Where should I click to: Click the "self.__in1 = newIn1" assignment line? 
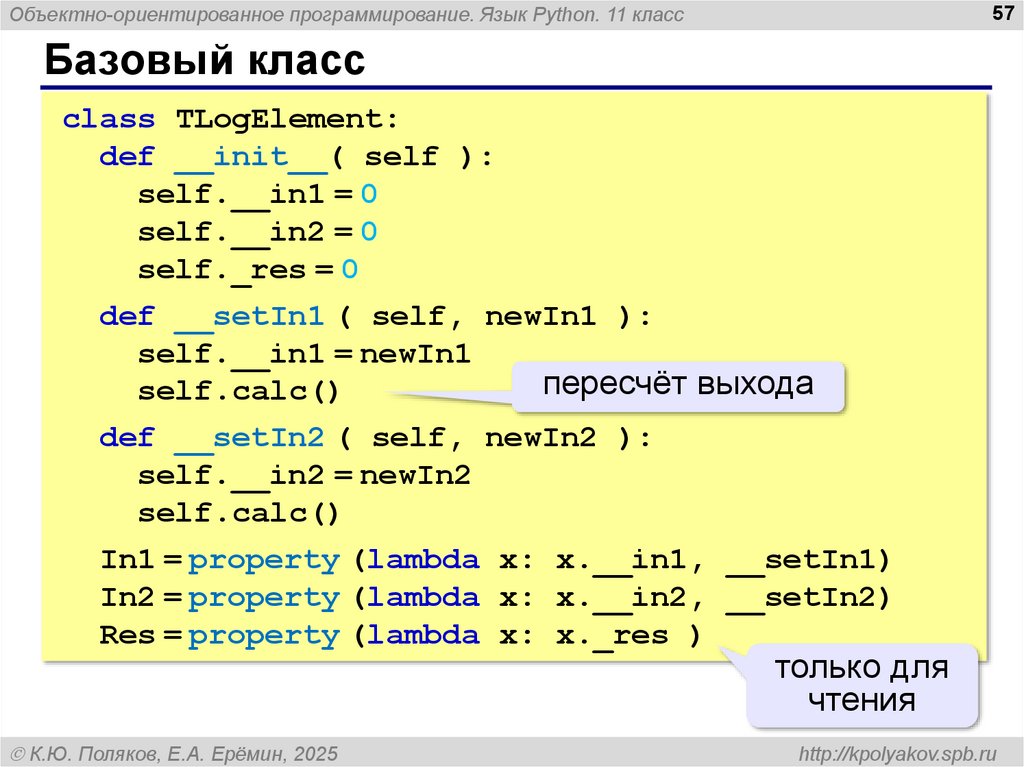[x=303, y=355]
